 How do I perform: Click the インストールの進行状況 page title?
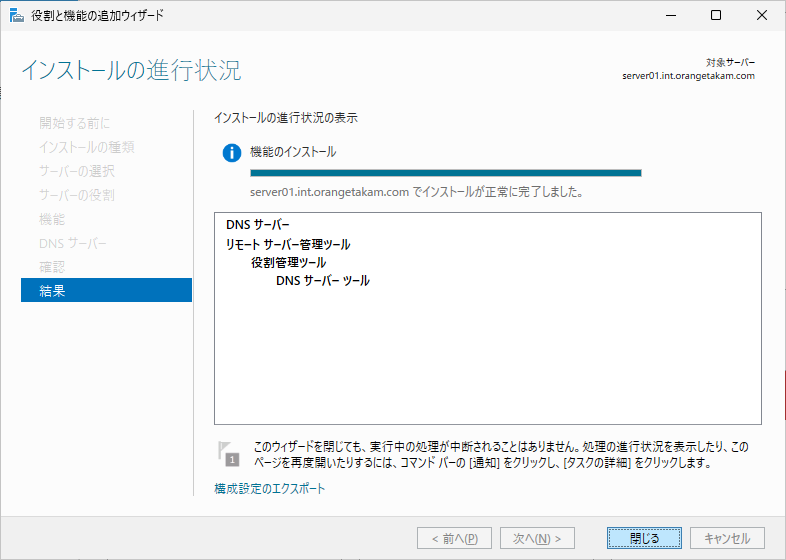[x=131, y=70]
